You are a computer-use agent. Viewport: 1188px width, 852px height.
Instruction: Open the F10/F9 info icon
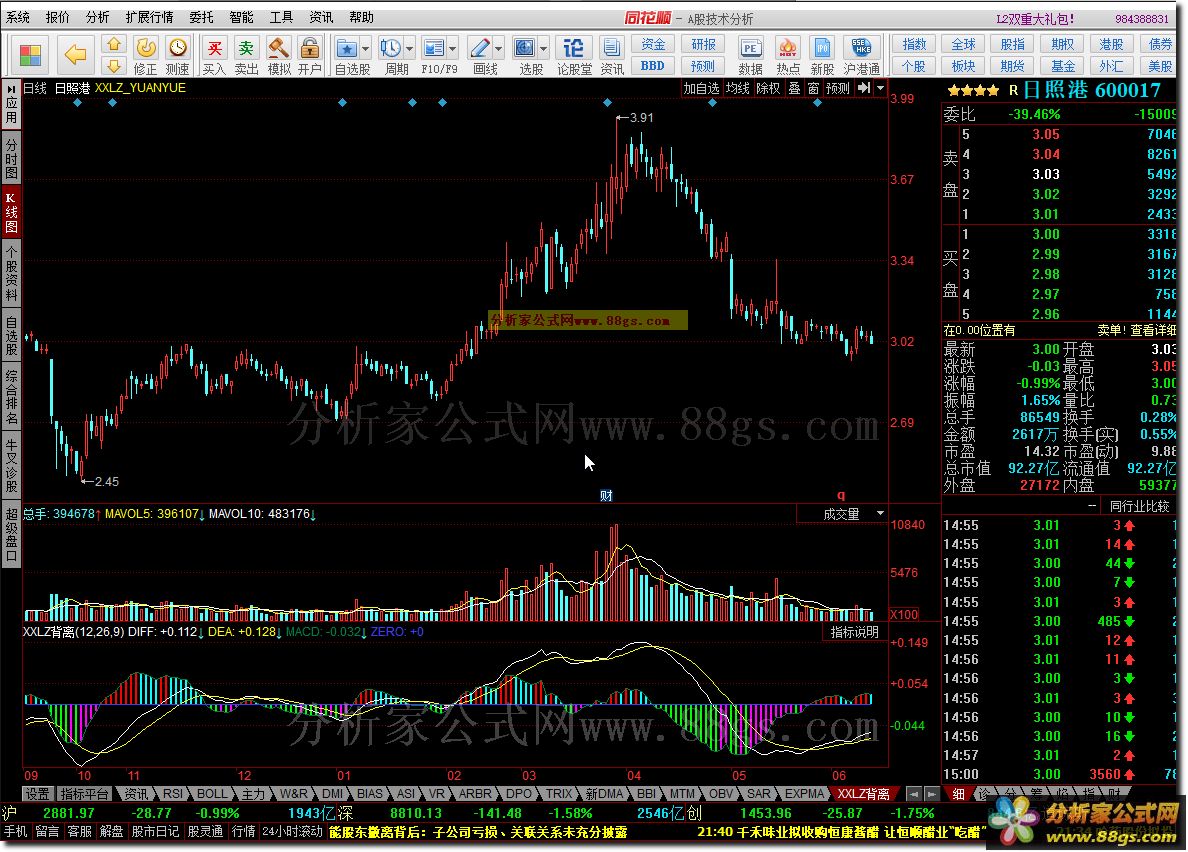tap(433, 48)
